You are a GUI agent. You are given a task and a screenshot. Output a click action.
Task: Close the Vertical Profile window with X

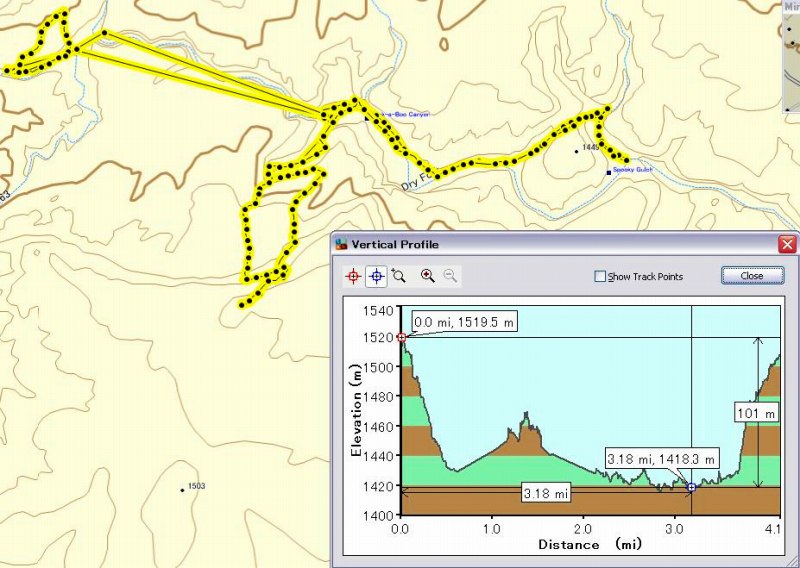pos(787,244)
